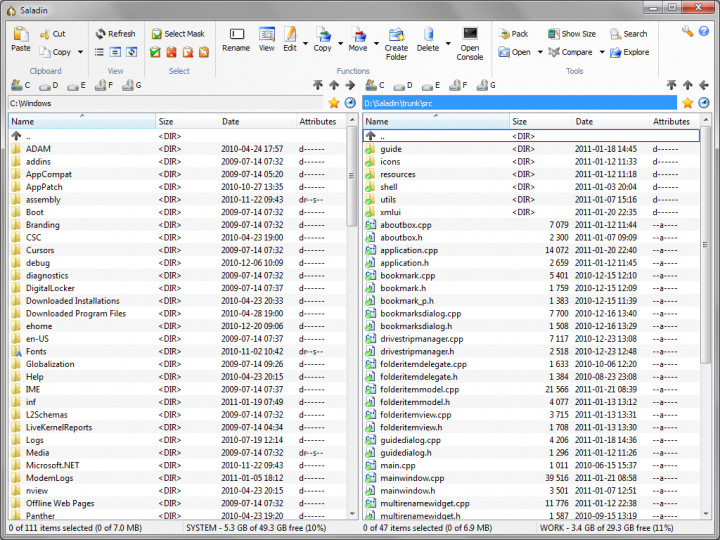Switch right pane to drive G

tap(486, 85)
